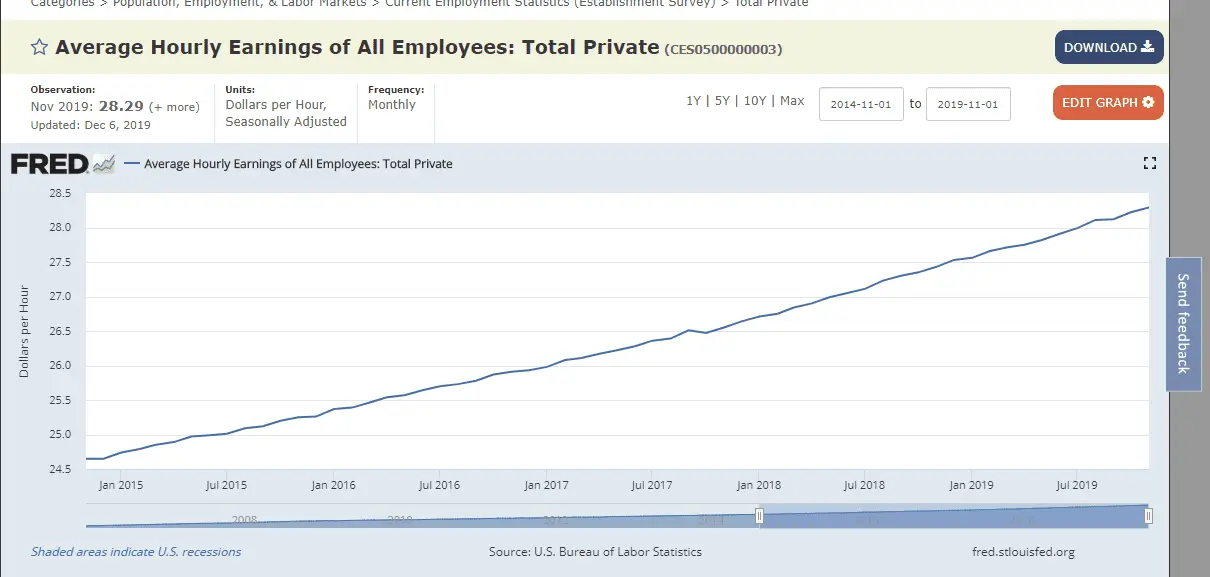This screenshot has height=577, width=1210.
Task: Open the Current Employment Statistics breadcrumb
Action: (550, 3)
